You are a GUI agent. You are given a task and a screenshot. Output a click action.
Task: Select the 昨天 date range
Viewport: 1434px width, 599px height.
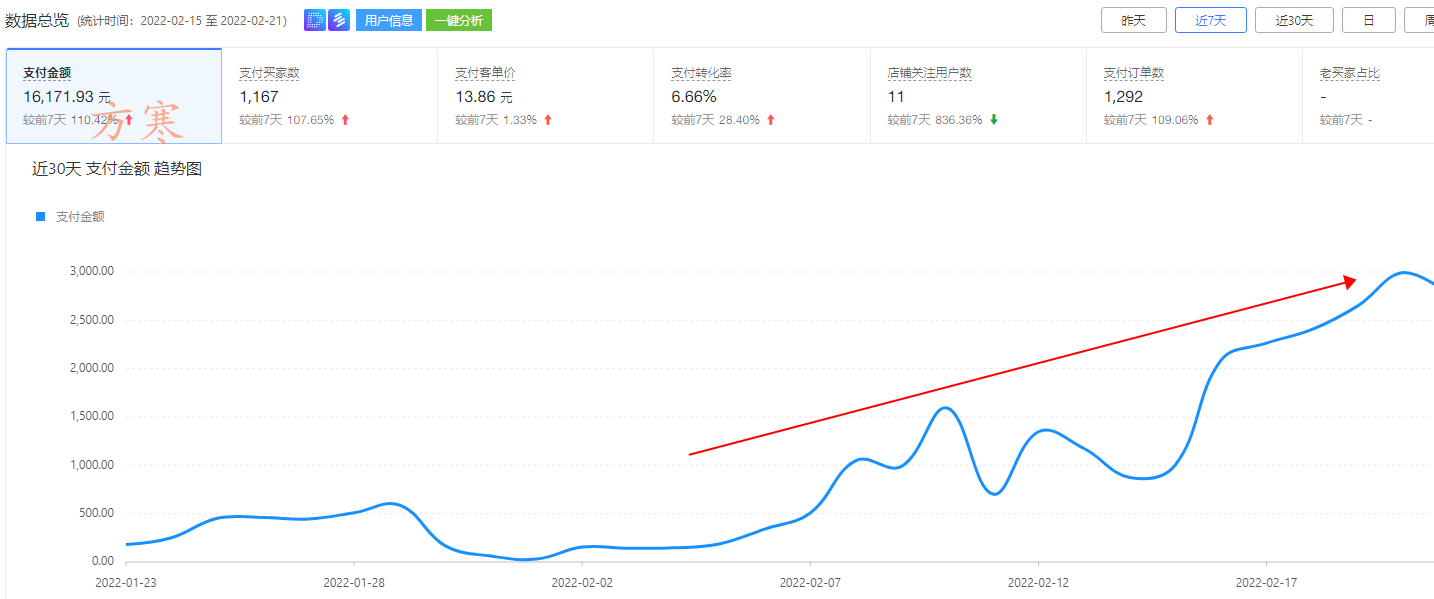[1133, 20]
